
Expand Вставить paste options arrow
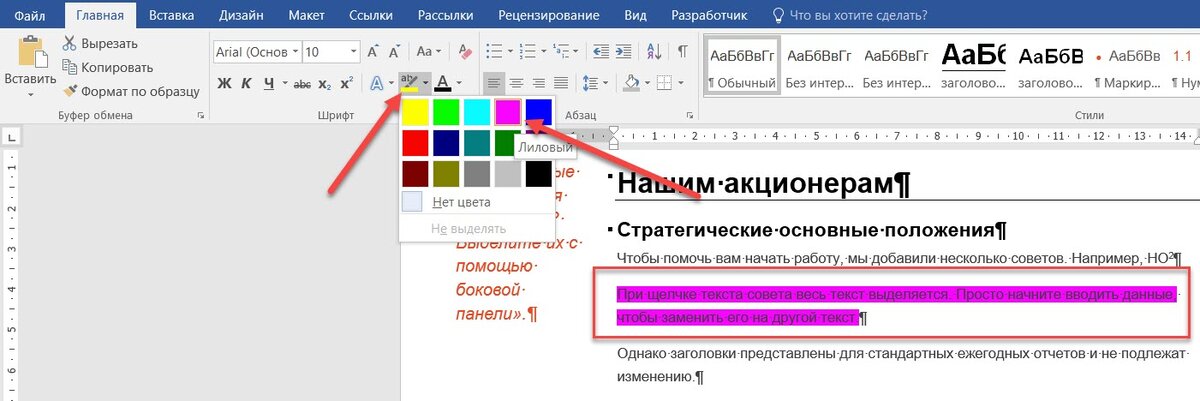(30, 95)
